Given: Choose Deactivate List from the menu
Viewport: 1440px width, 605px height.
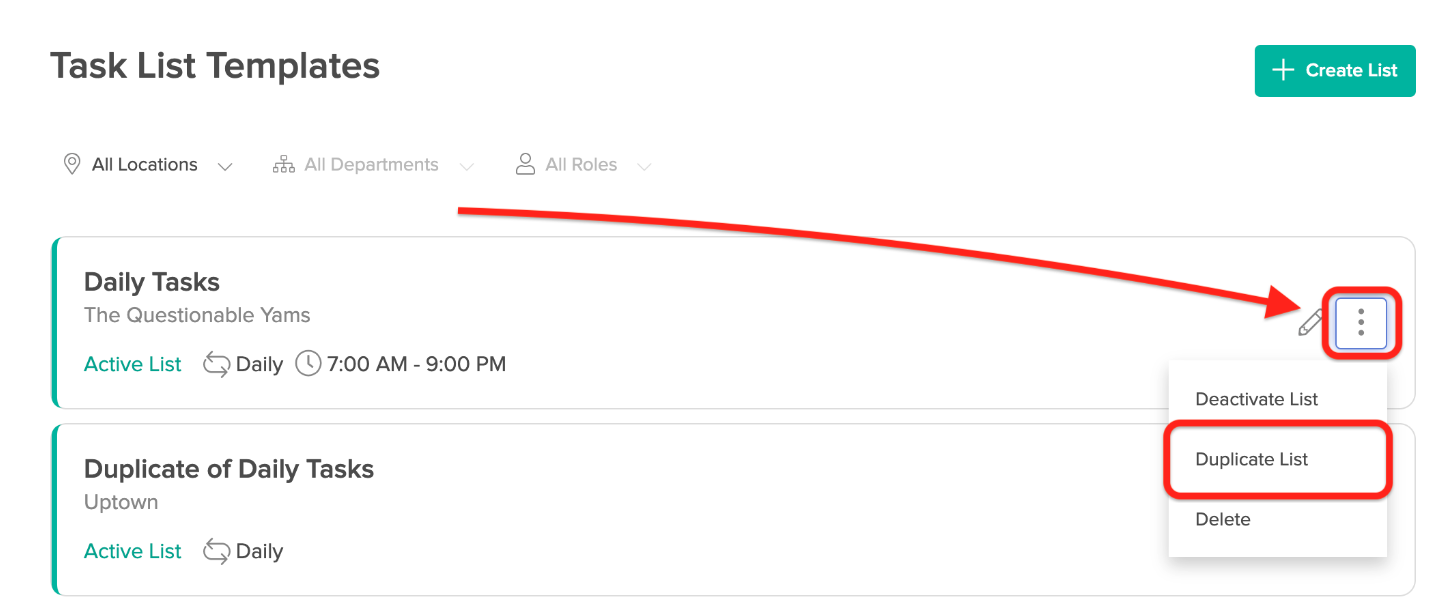Looking at the screenshot, I should coord(1257,399).
